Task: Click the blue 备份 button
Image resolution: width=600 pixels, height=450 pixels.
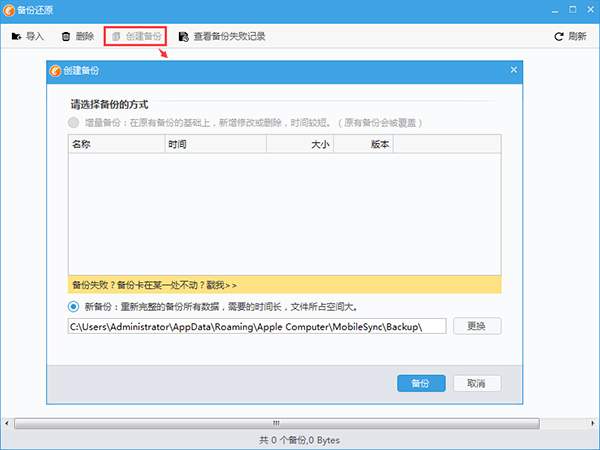Action: point(421,383)
